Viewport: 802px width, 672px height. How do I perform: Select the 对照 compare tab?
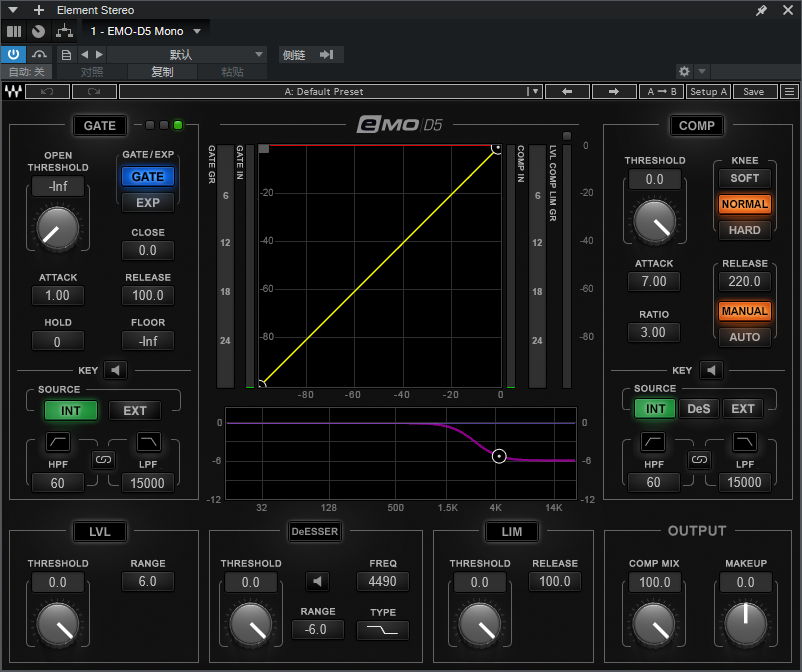click(92, 72)
